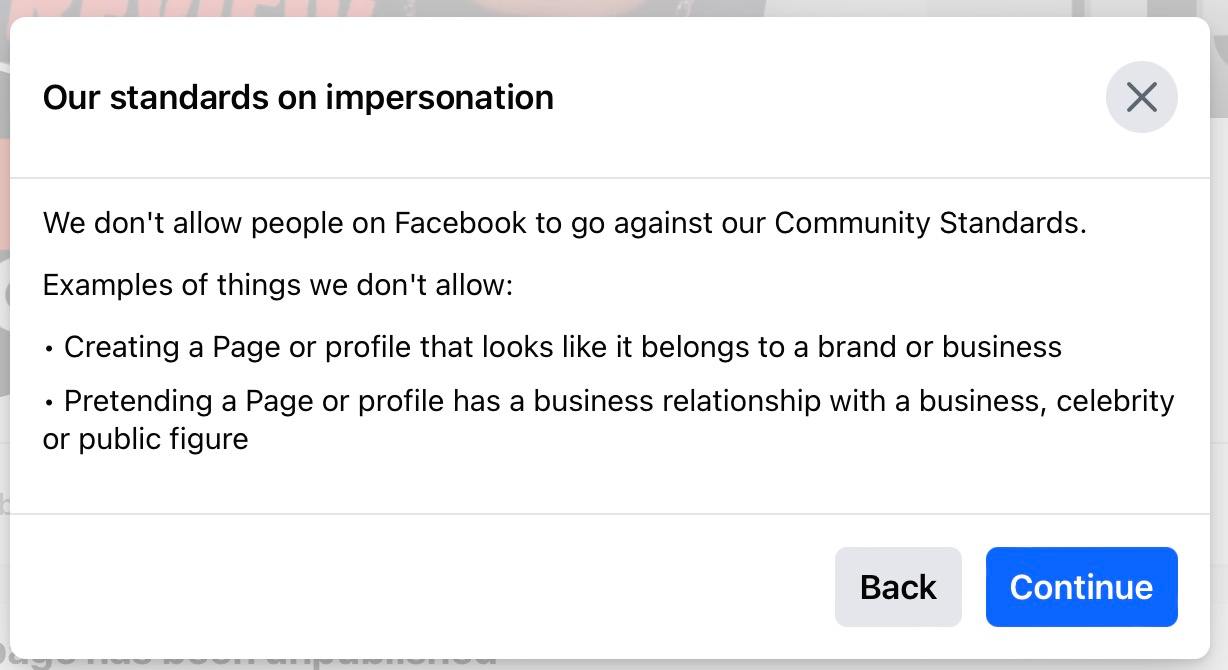
Task: Click the bullet dot before 'Creating a Page'
Action: [x=49, y=349]
